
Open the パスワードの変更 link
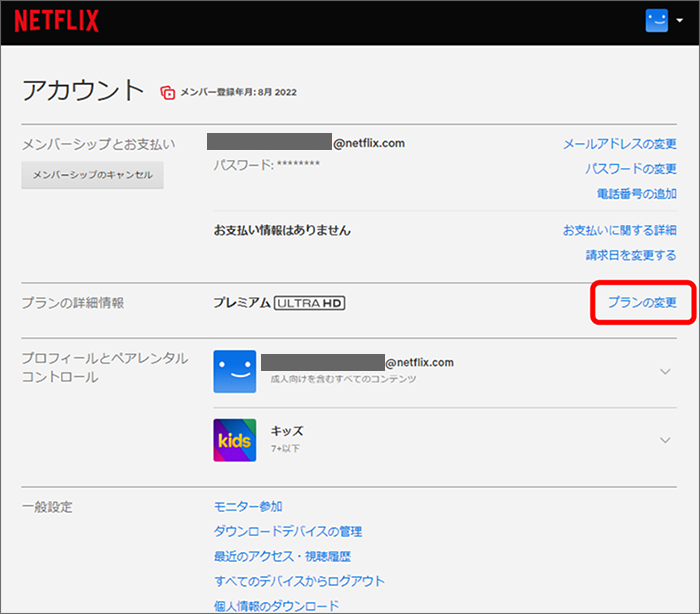click(x=630, y=169)
